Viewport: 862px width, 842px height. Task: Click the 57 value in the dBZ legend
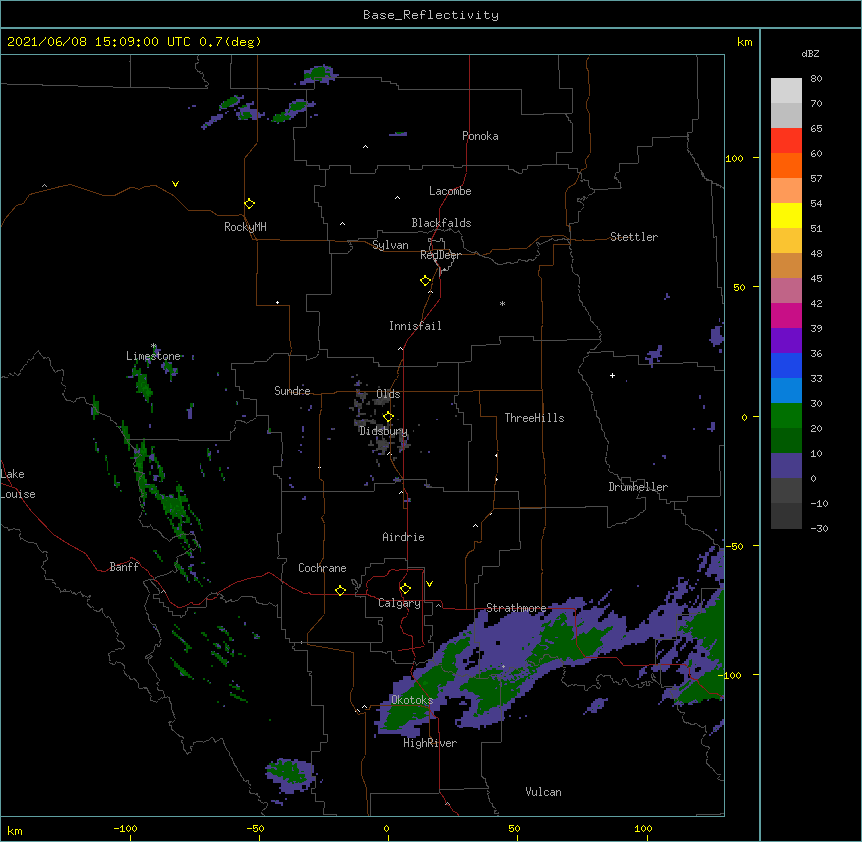[816, 178]
